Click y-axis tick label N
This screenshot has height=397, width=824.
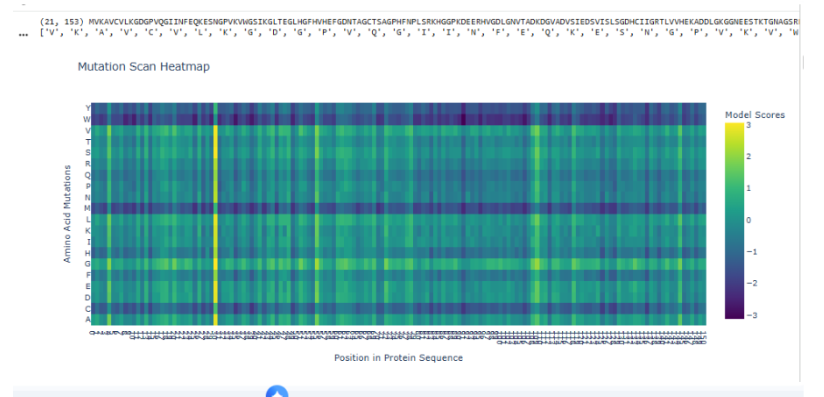tap(88, 197)
